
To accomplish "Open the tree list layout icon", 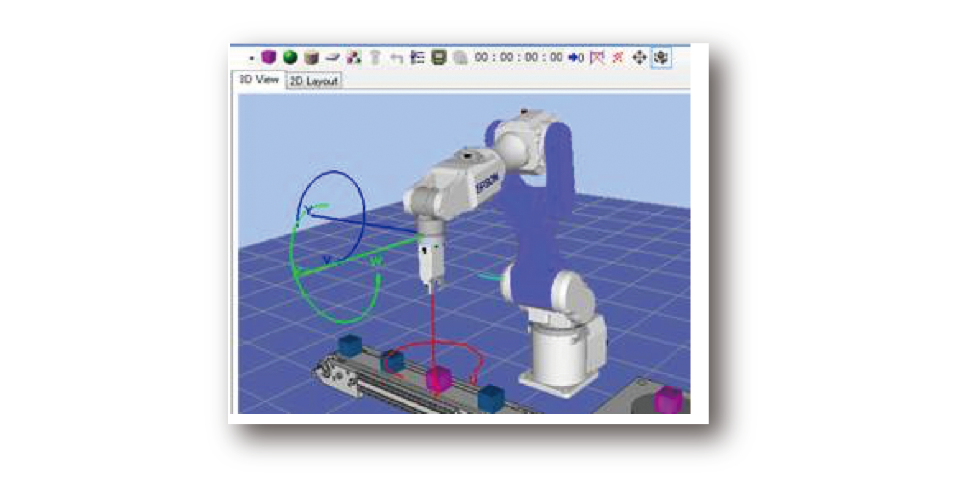I will pos(418,58).
